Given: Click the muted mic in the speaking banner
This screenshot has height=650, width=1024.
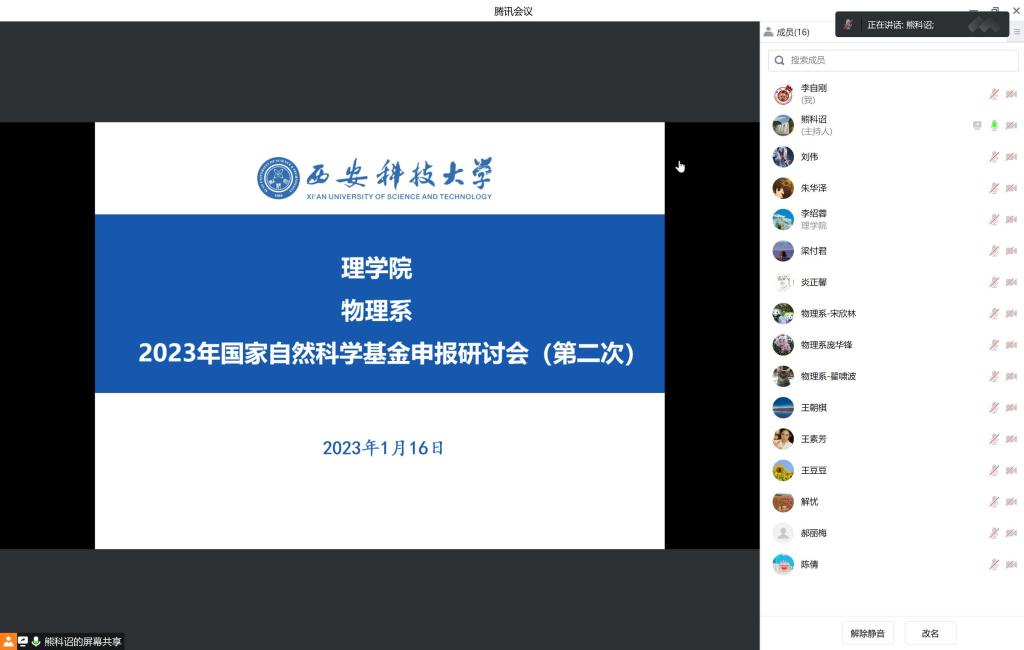Looking at the screenshot, I should point(848,24).
